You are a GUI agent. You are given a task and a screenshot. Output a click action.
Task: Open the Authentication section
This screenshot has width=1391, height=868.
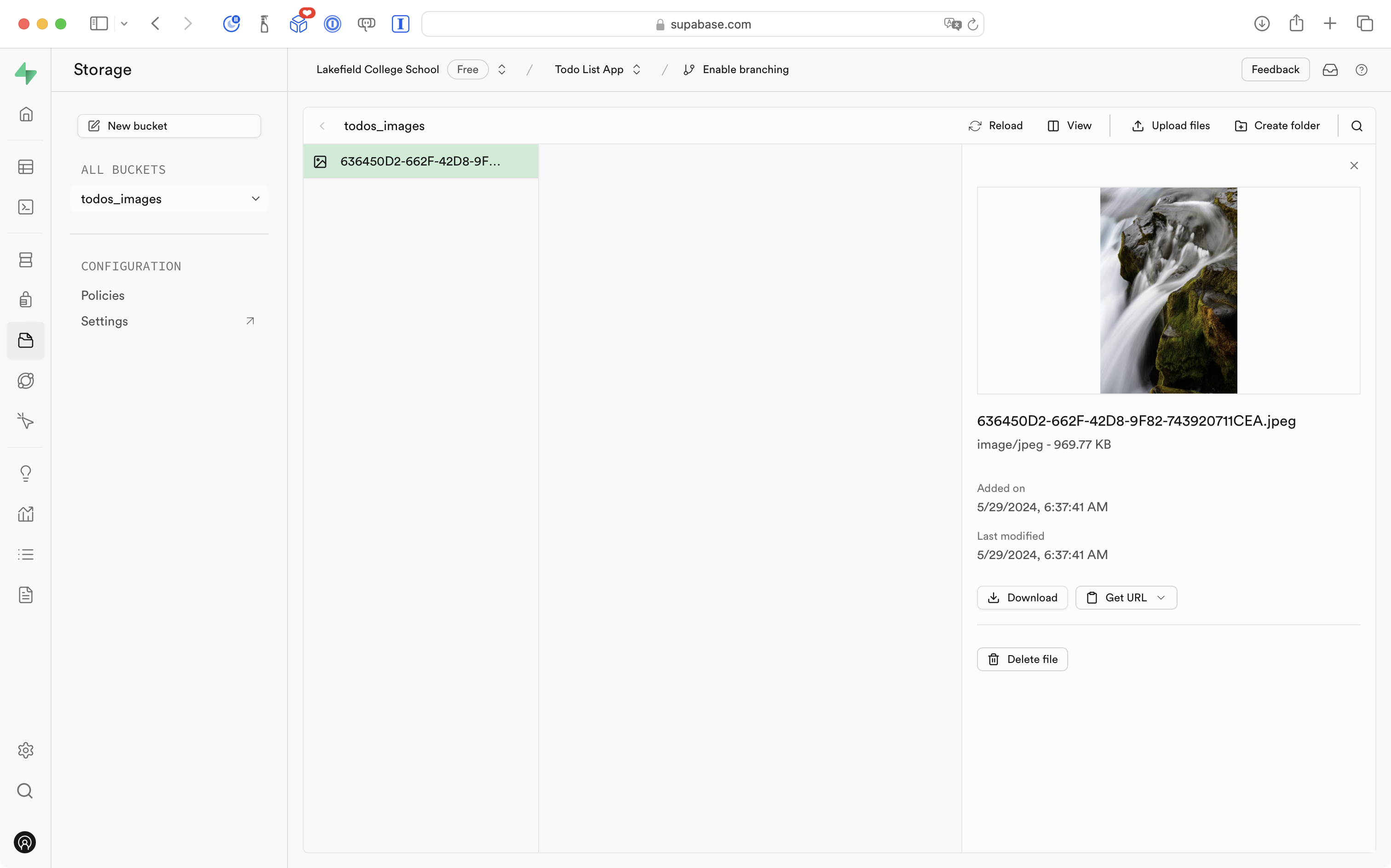[x=26, y=299]
